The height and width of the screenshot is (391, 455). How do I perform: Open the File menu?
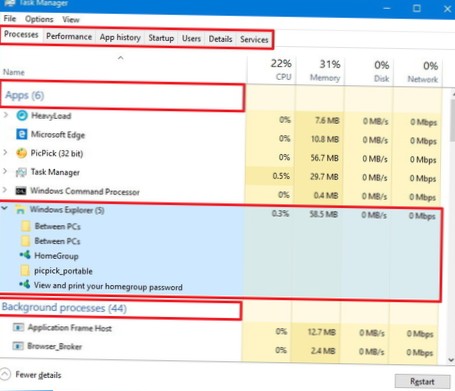coord(10,19)
